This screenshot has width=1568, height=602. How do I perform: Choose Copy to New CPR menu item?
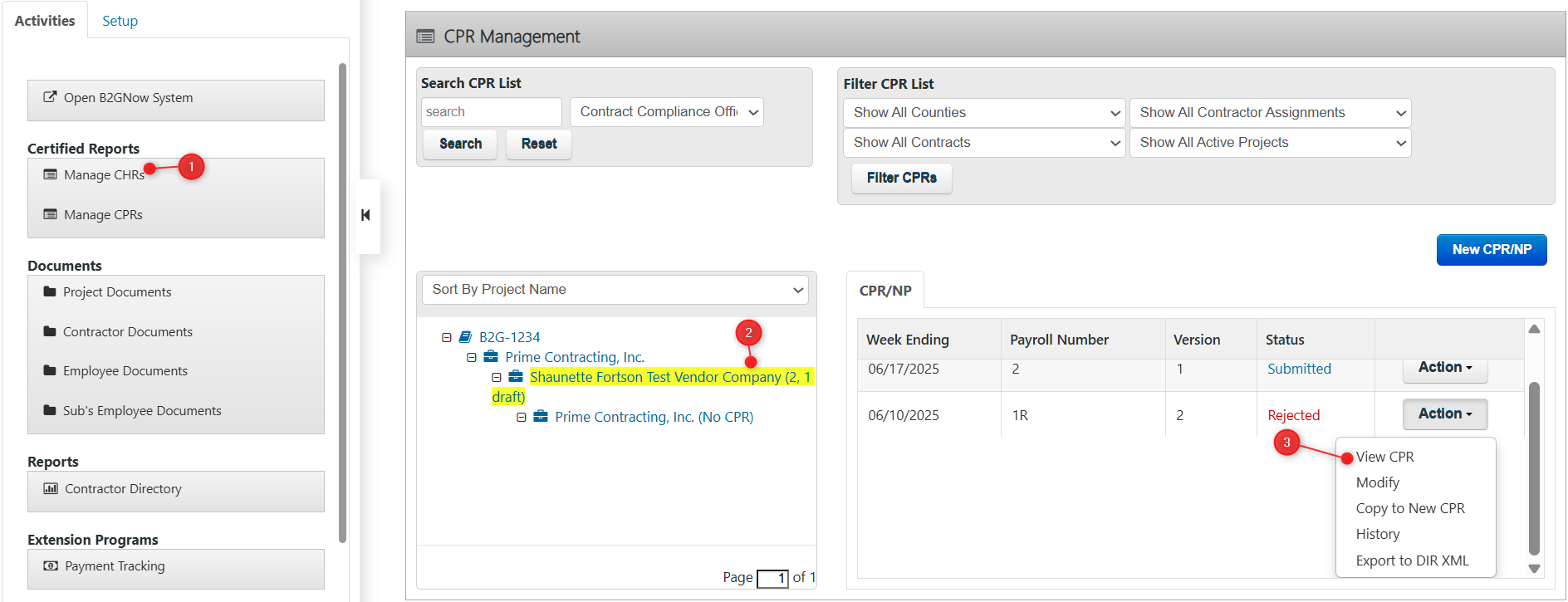tap(1410, 508)
